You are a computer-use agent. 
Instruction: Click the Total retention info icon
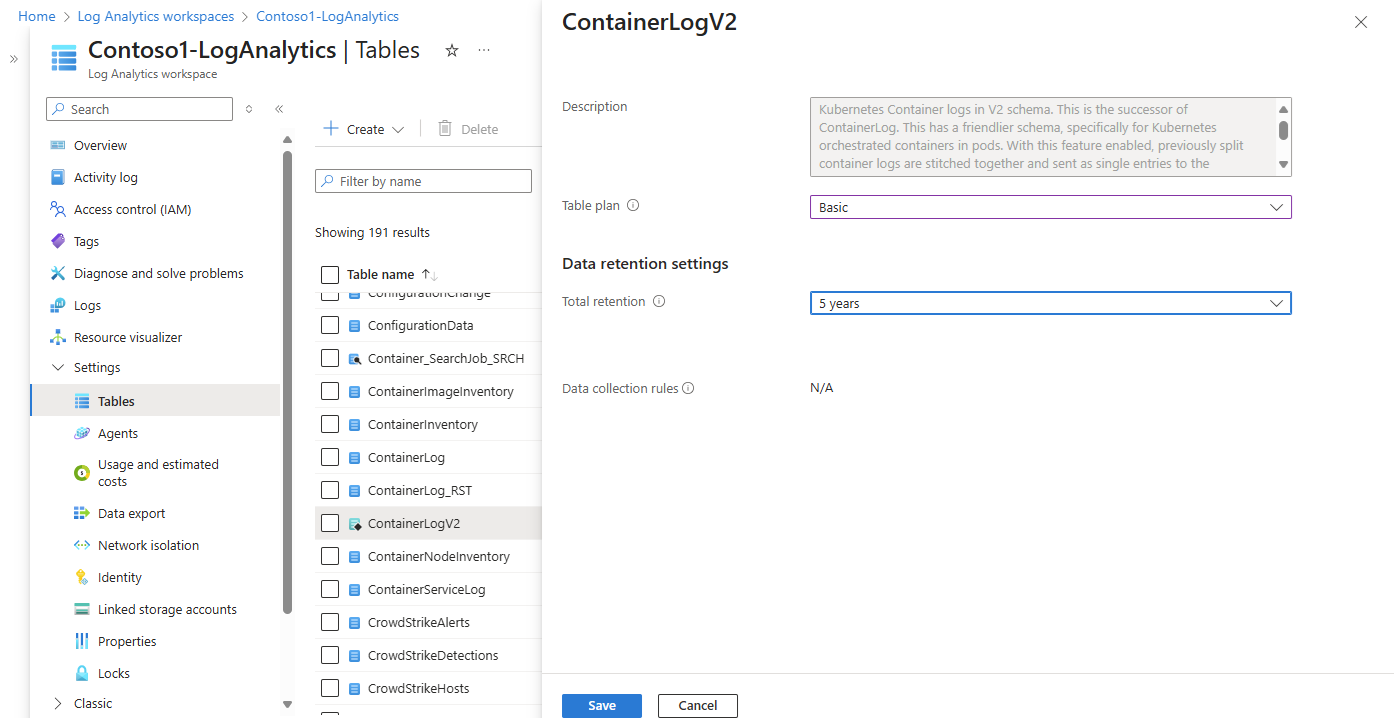pos(659,302)
